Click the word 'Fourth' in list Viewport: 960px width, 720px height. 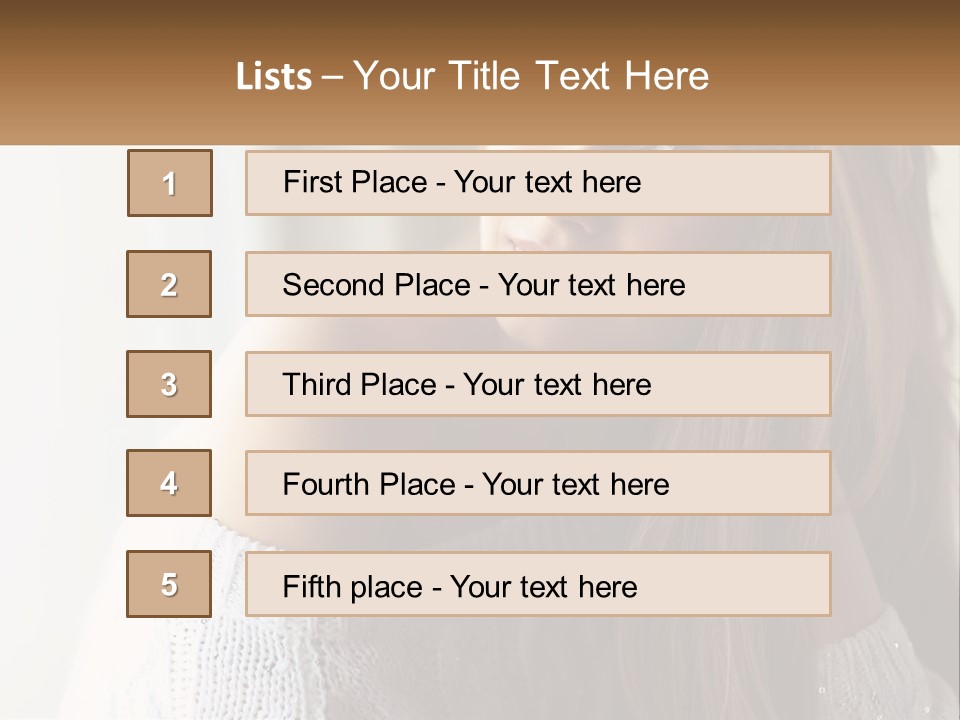pos(326,484)
